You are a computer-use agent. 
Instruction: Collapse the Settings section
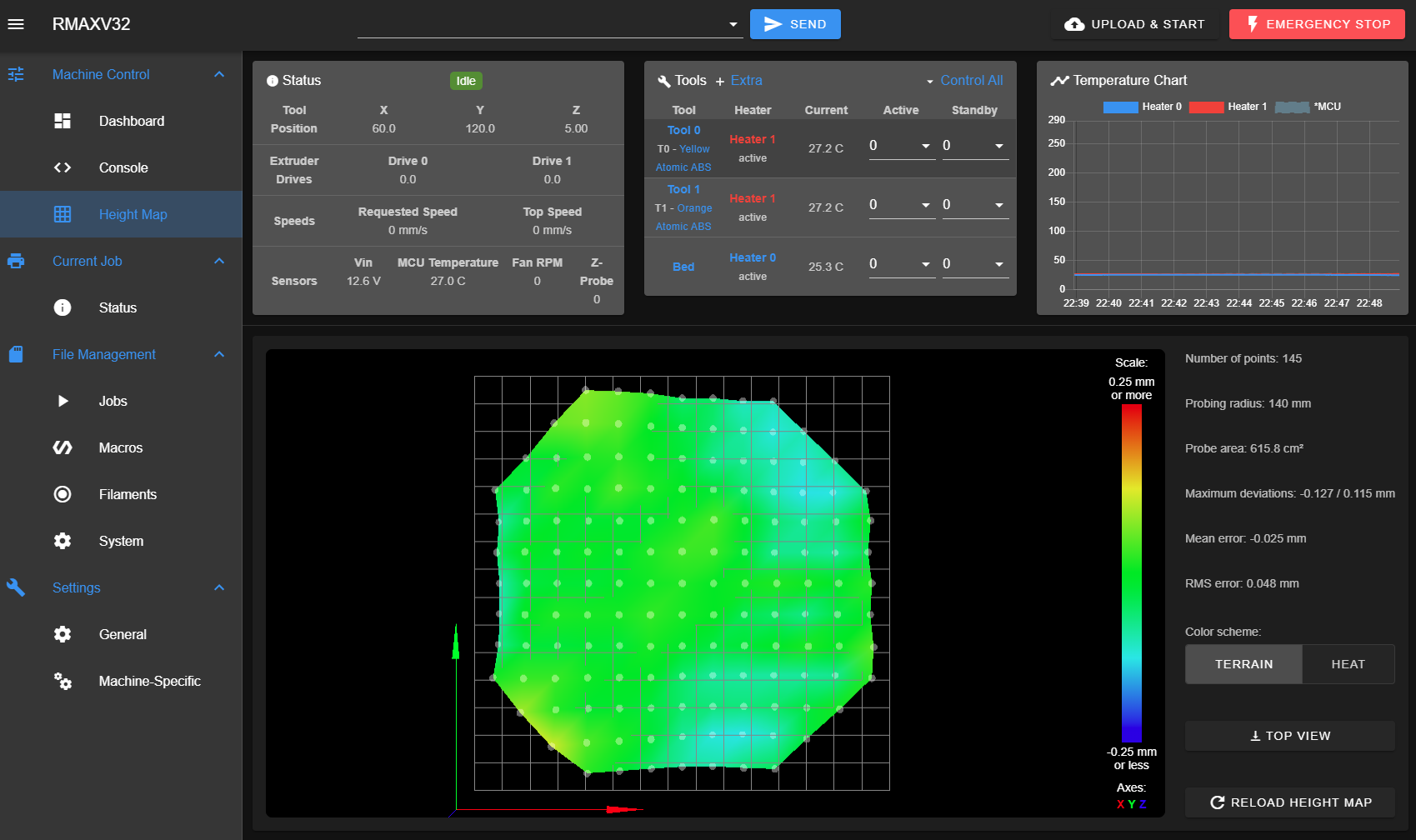tap(219, 587)
